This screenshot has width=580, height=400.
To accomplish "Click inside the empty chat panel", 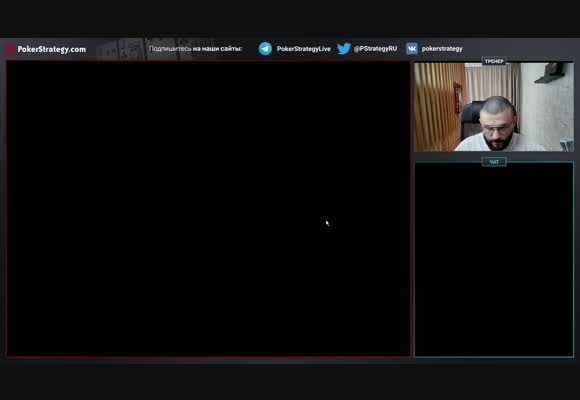I will [494, 260].
